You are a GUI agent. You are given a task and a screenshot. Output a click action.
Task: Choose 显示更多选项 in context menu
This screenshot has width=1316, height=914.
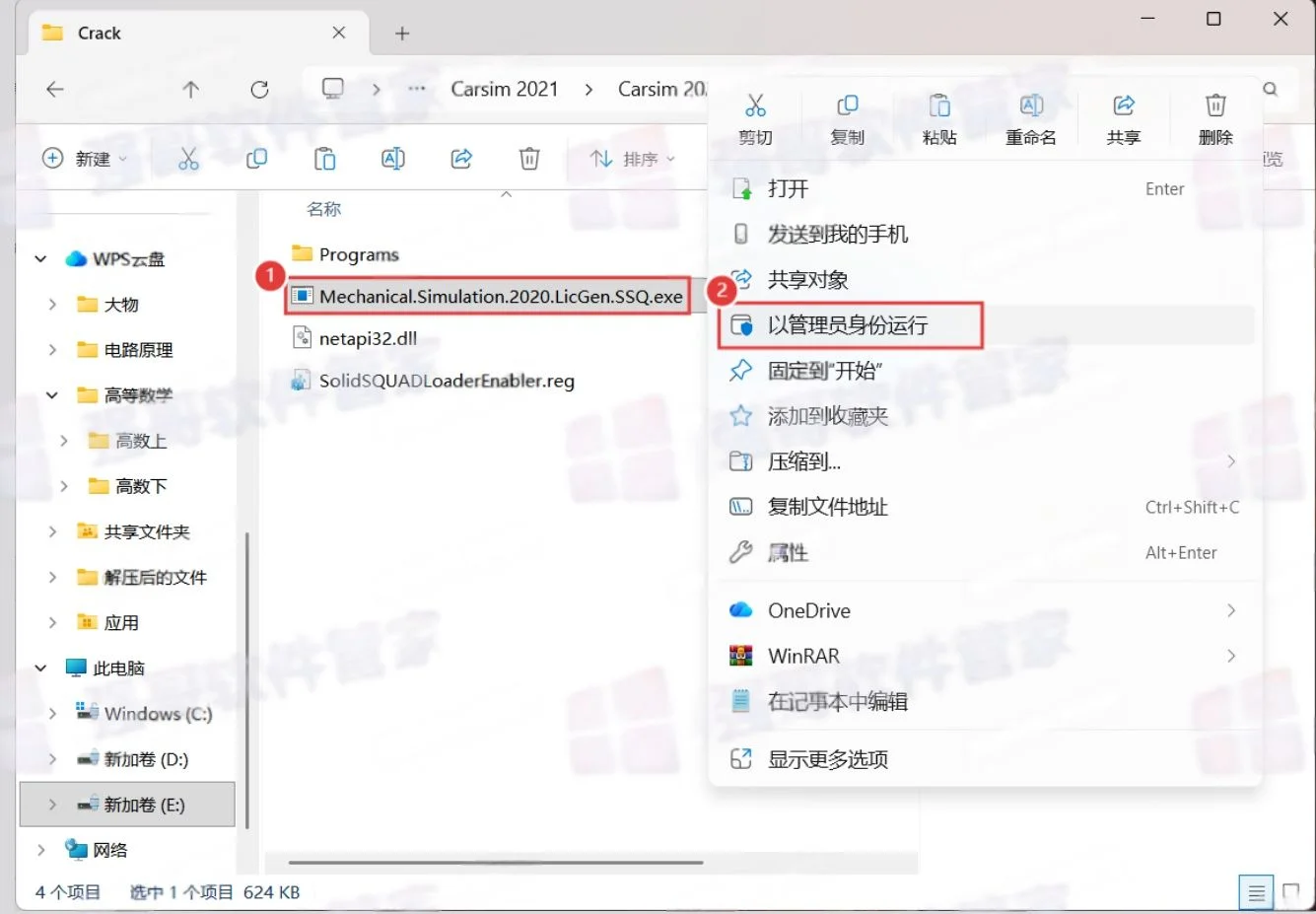[x=986, y=759]
